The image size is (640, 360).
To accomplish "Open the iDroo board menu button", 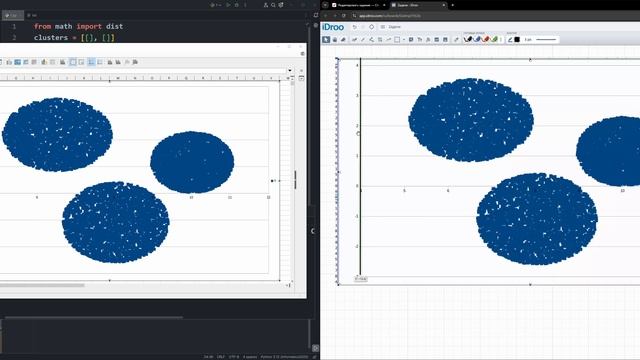I will click(x=382, y=27).
